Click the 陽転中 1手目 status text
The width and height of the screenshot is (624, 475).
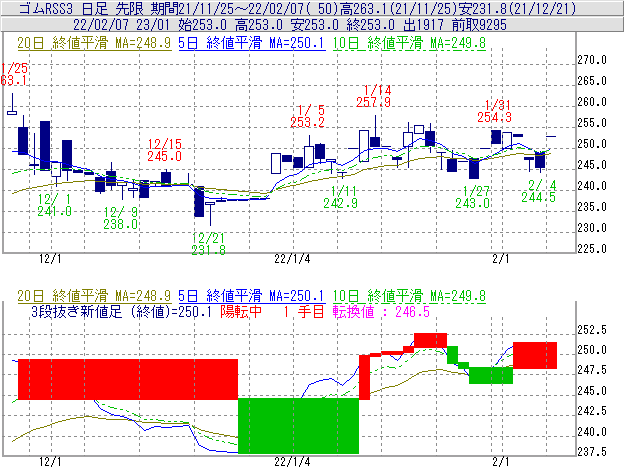coord(272,311)
